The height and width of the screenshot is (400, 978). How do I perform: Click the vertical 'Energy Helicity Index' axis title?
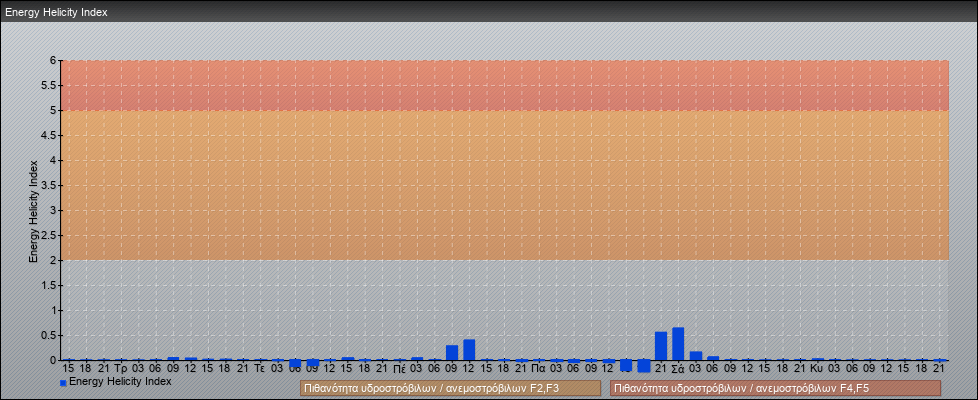[x=34, y=211]
